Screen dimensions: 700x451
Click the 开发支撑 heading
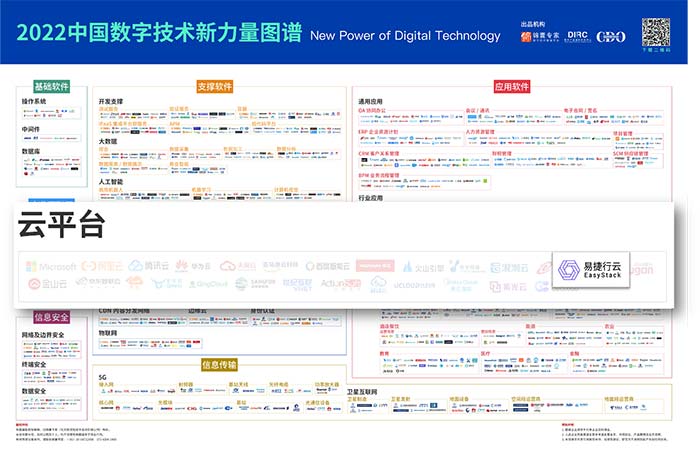111,101
